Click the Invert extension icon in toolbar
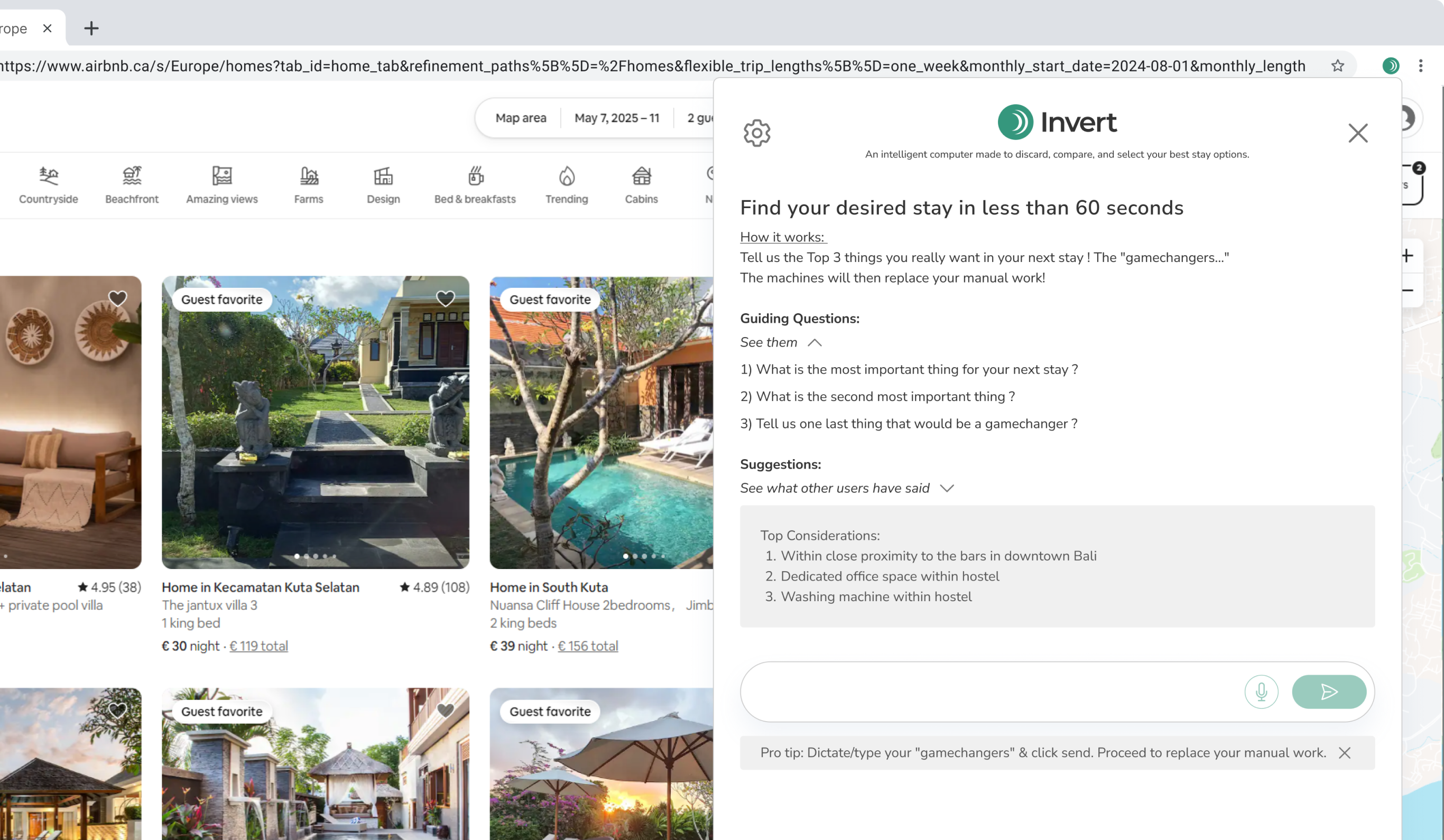Screen dimensions: 1444x840 1391,66
